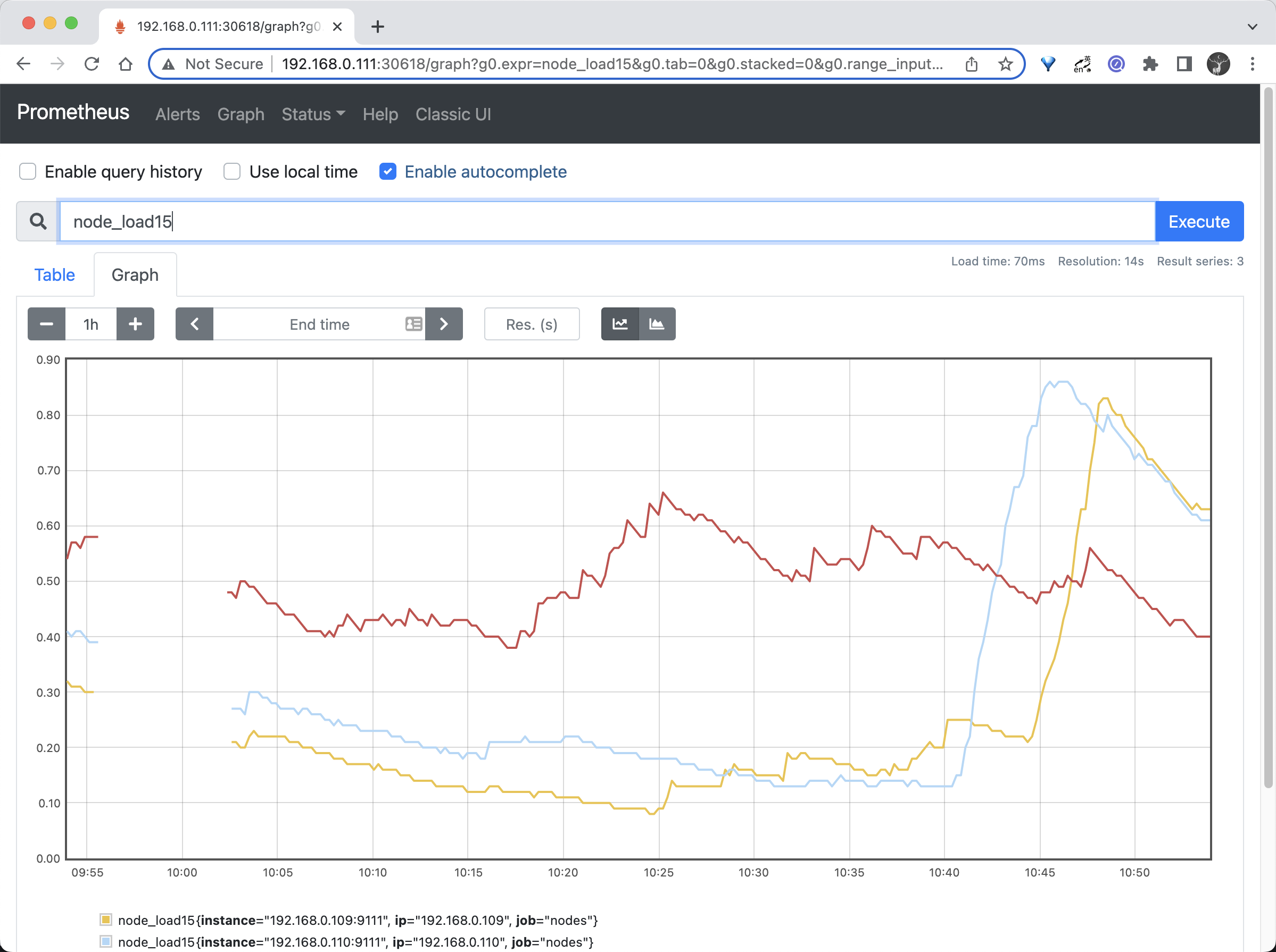The width and height of the screenshot is (1276, 952).
Task: Open Res. seconds resolution dropdown
Action: [531, 324]
